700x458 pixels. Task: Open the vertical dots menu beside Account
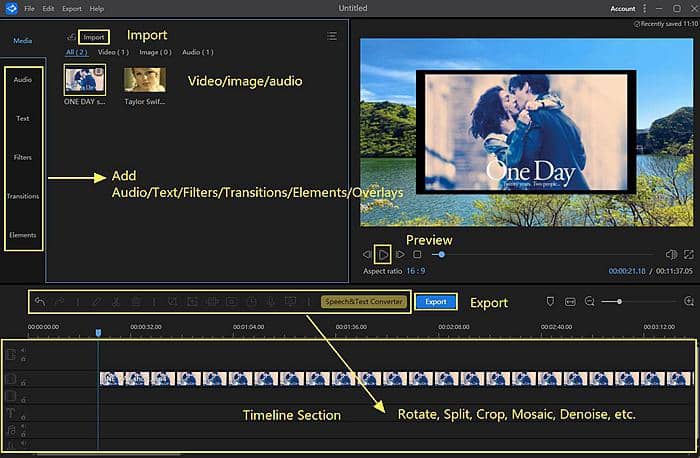click(644, 8)
